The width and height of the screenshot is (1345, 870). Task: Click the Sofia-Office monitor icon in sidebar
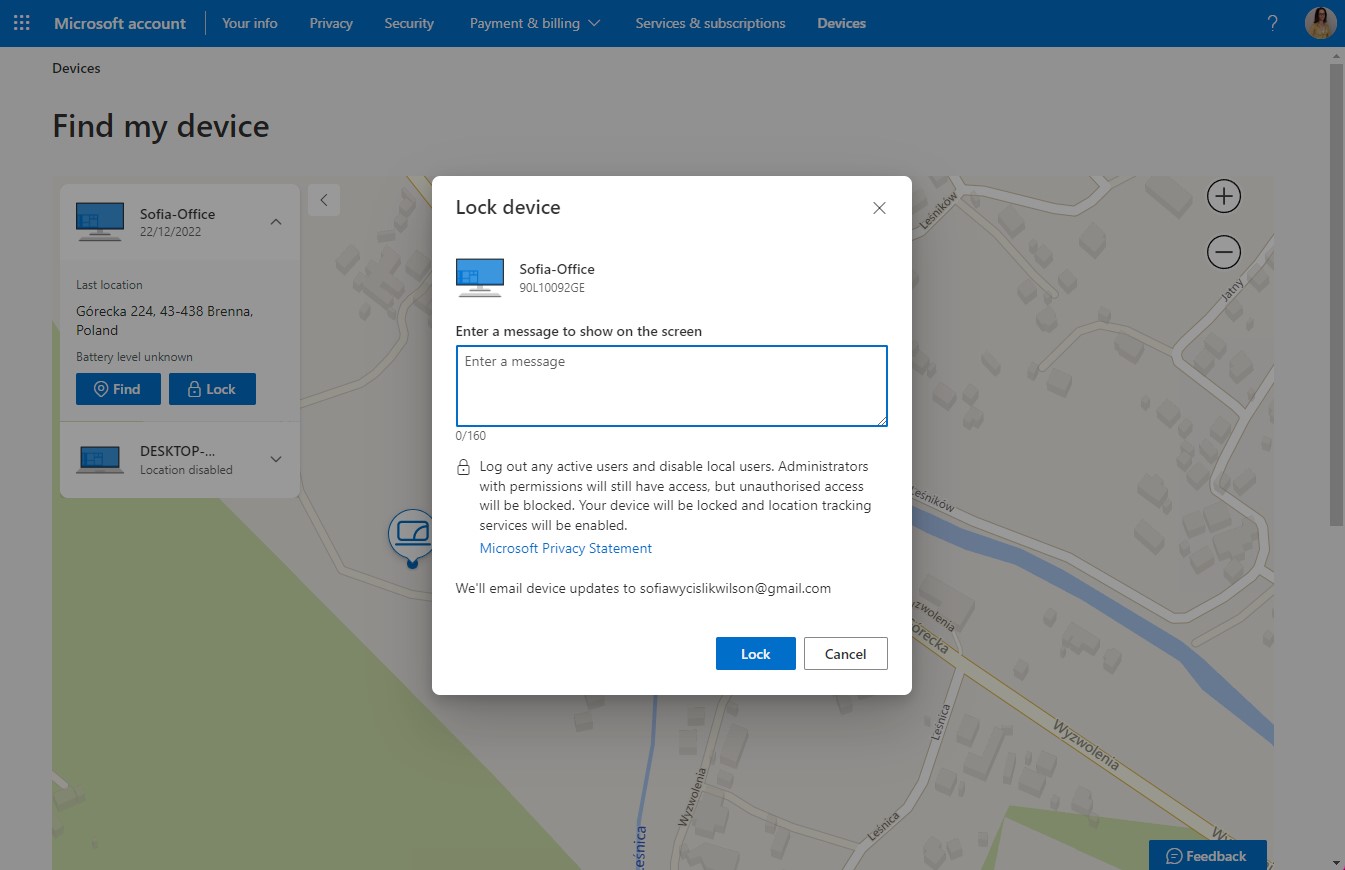(x=100, y=222)
